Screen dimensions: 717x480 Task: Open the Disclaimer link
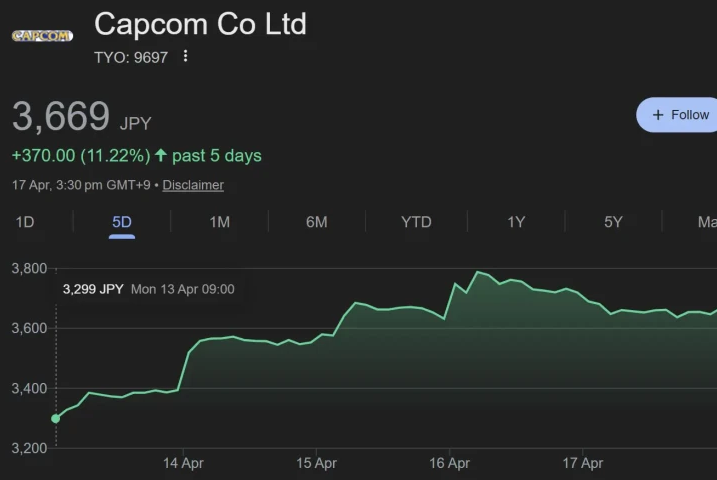point(193,185)
